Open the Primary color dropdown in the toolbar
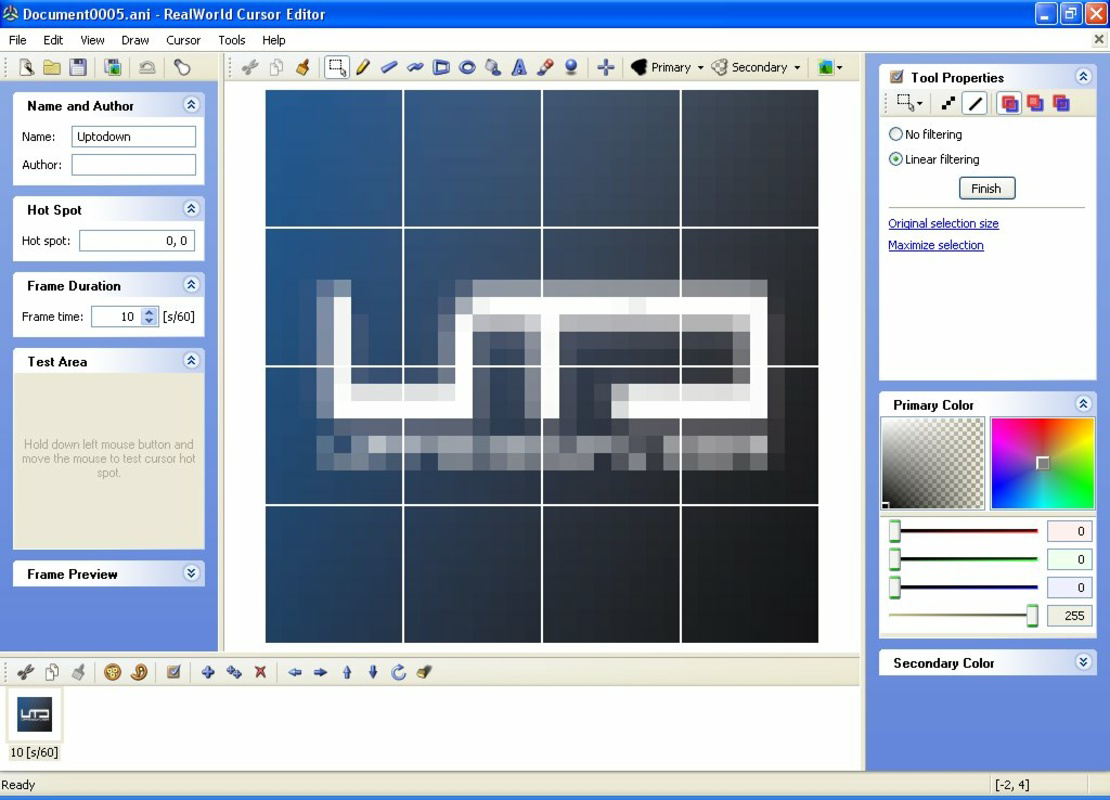This screenshot has height=800, width=1110. click(x=703, y=67)
